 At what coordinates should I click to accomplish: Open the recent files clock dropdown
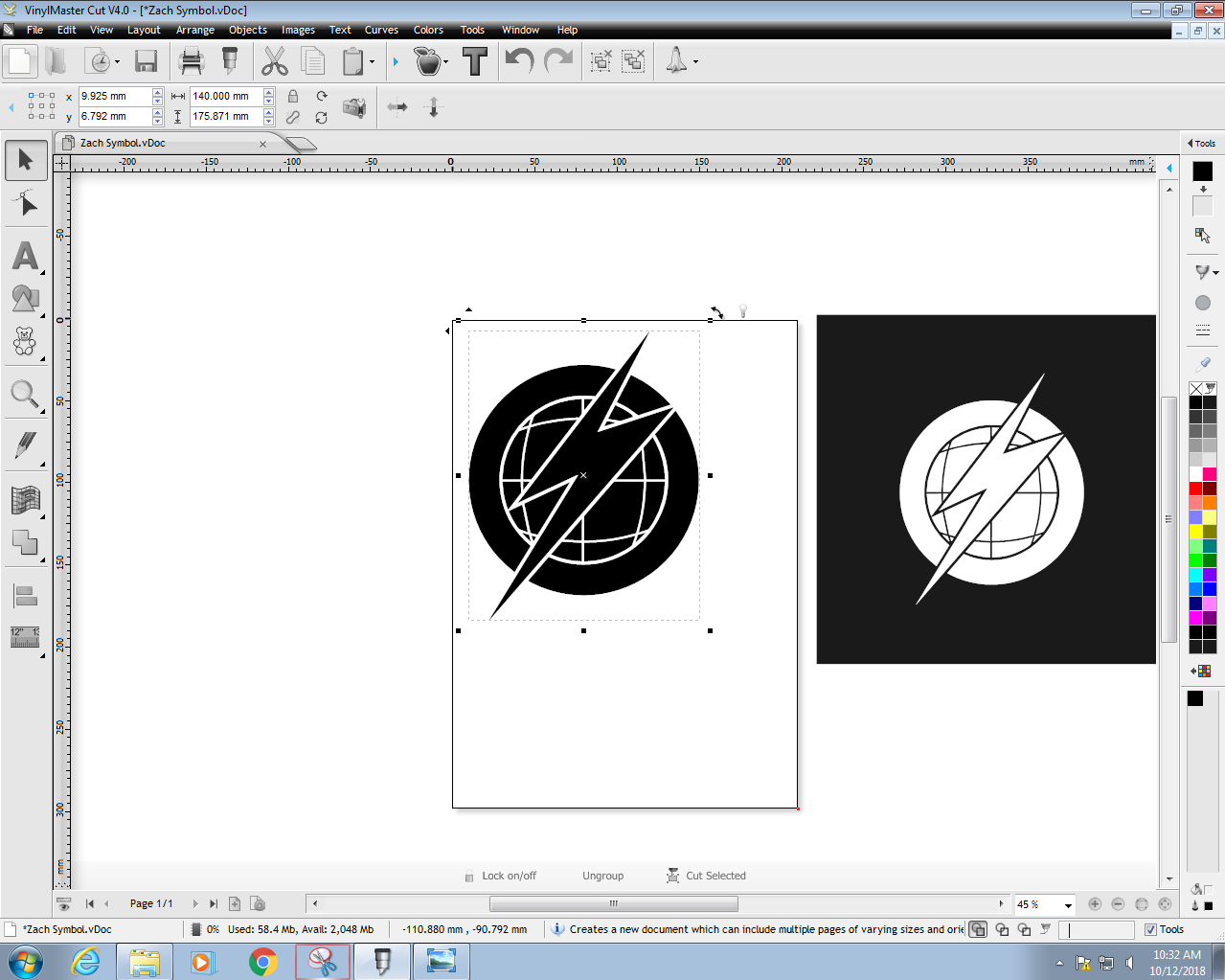[x=117, y=62]
